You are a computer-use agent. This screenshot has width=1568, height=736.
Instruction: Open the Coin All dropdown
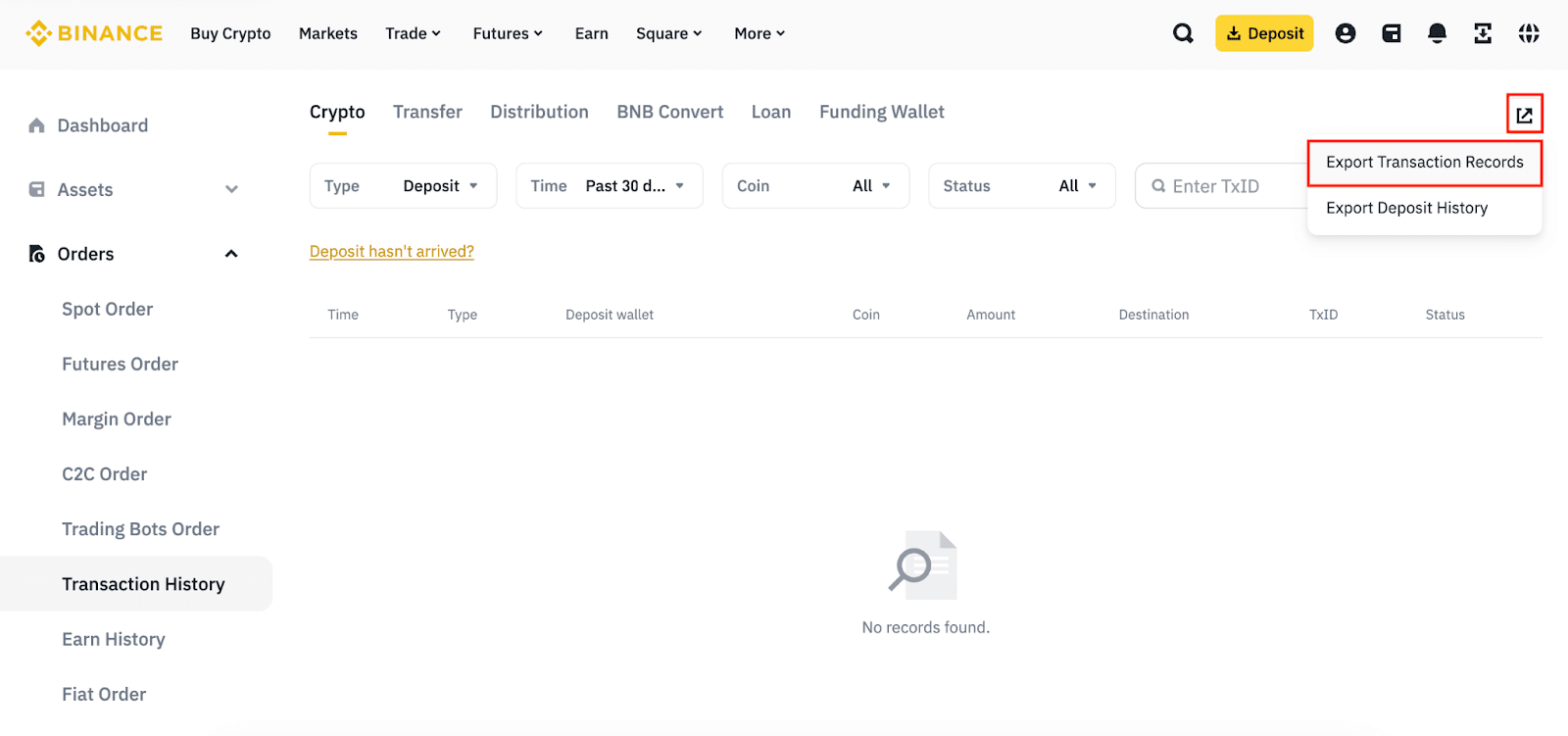816,186
